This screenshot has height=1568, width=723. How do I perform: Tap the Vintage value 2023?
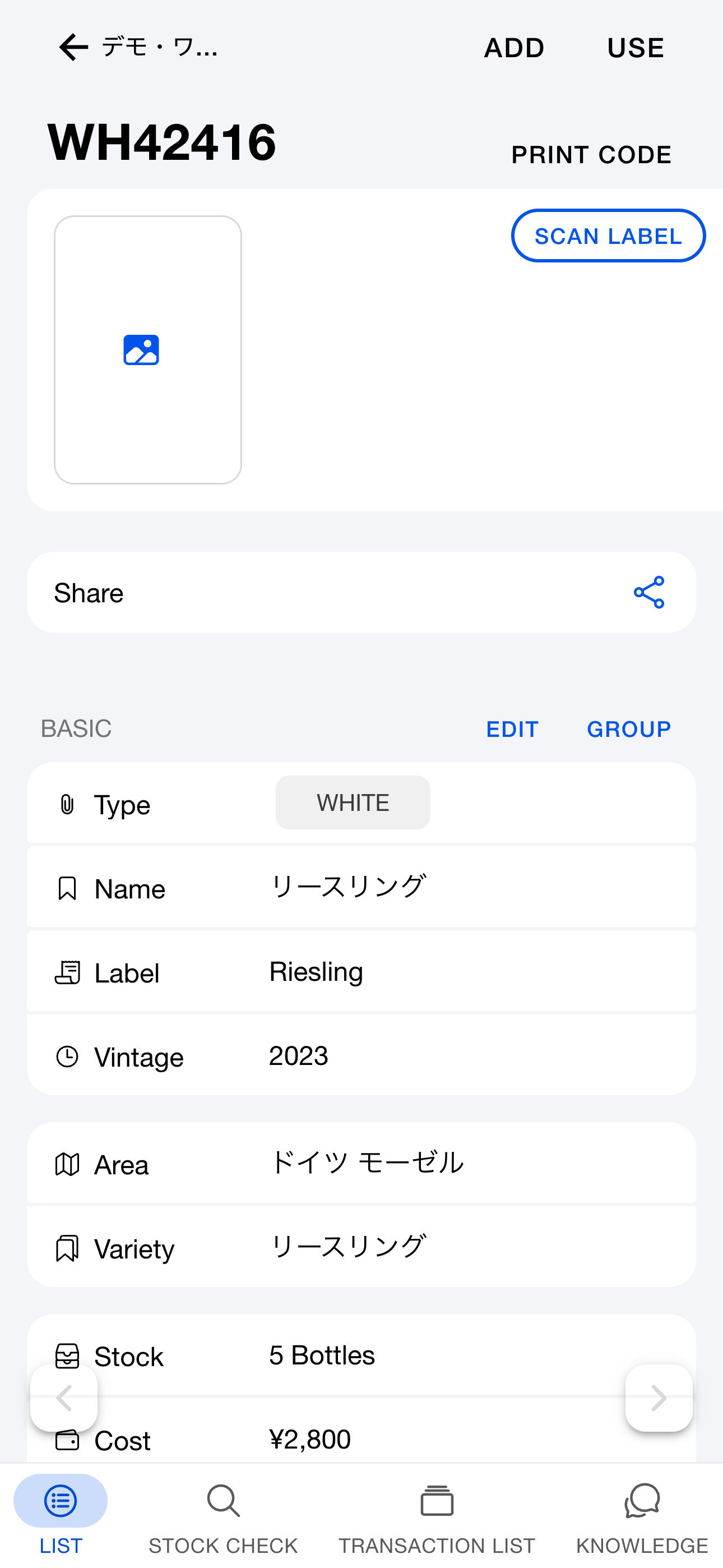pyautogui.click(x=299, y=1055)
